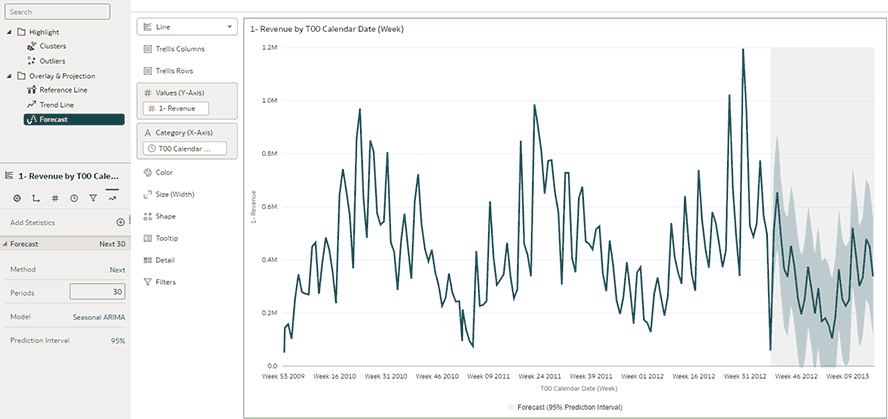Select the Values hash tab icon
The image size is (888, 419).
tap(55, 198)
